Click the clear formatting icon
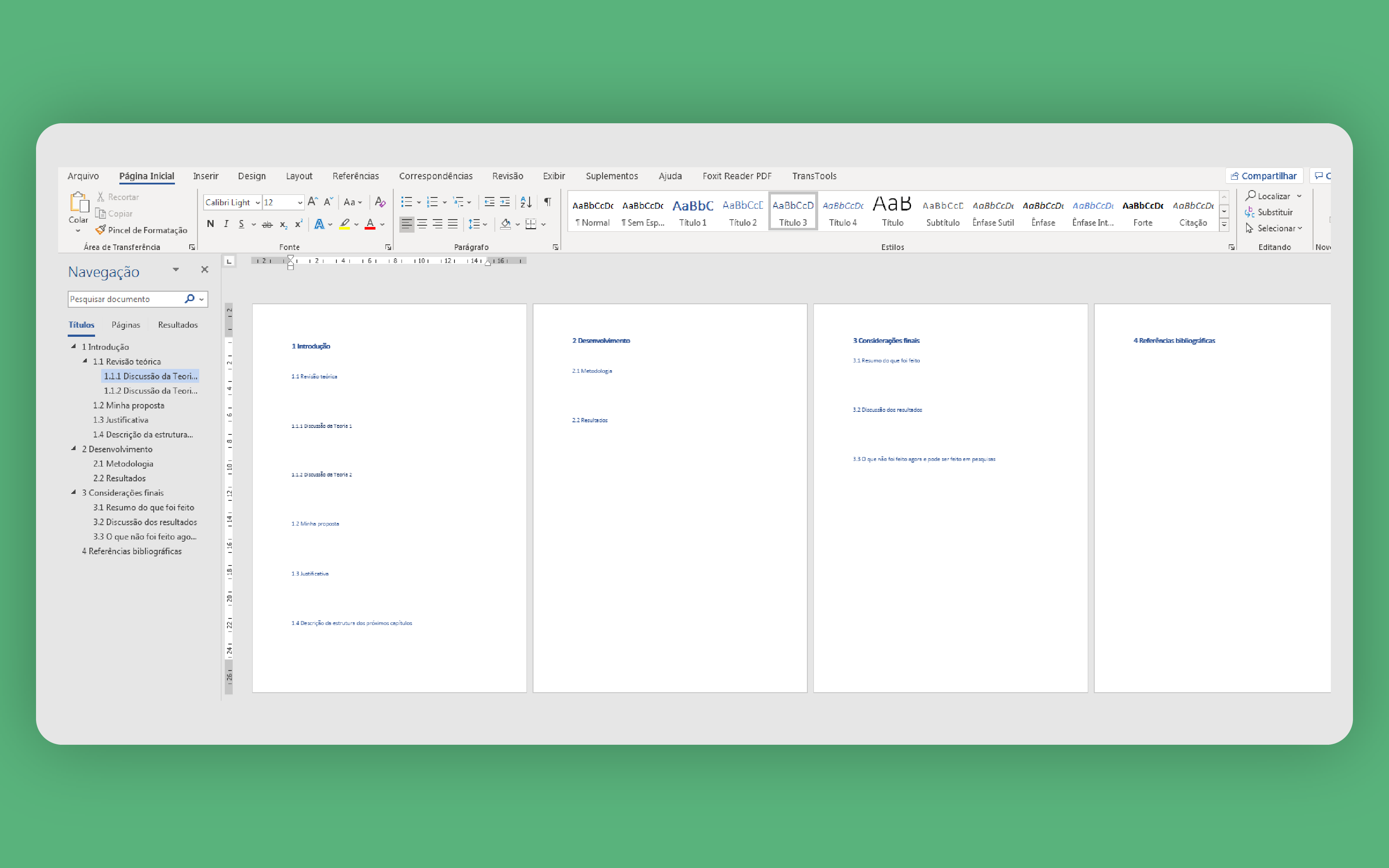This screenshot has height=868, width=1389. pyautogui.click(x=380, y=201)
